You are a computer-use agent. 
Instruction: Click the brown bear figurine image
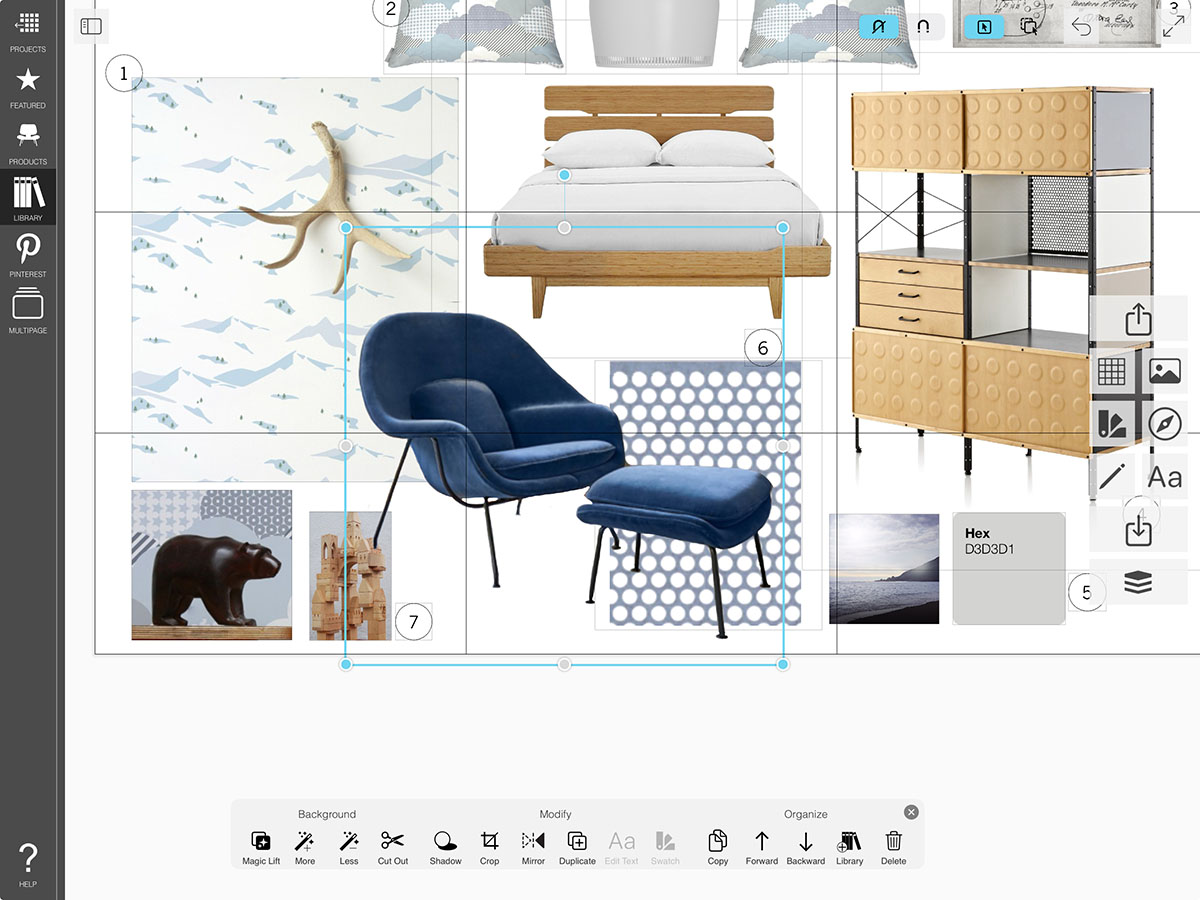[x=212, y=565]
